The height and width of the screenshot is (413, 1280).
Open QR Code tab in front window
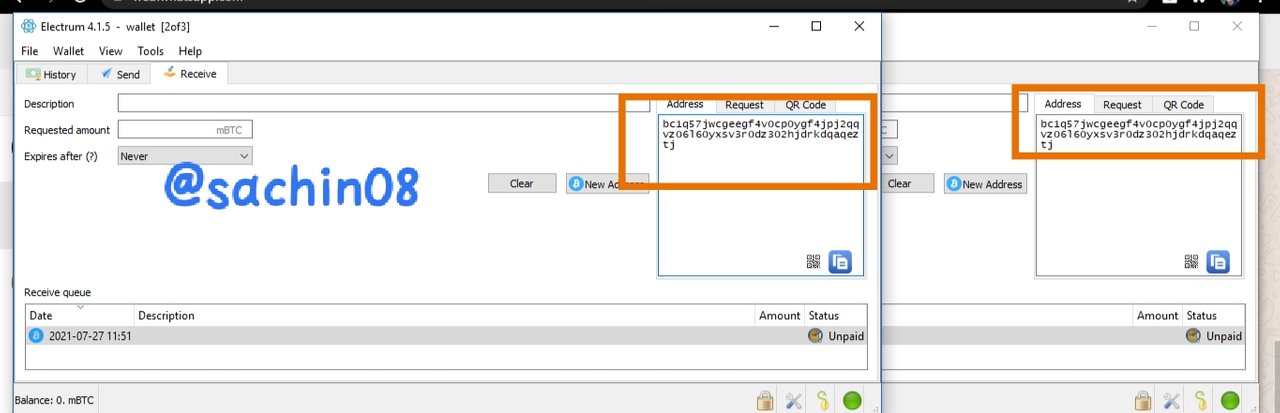[805, 105]
